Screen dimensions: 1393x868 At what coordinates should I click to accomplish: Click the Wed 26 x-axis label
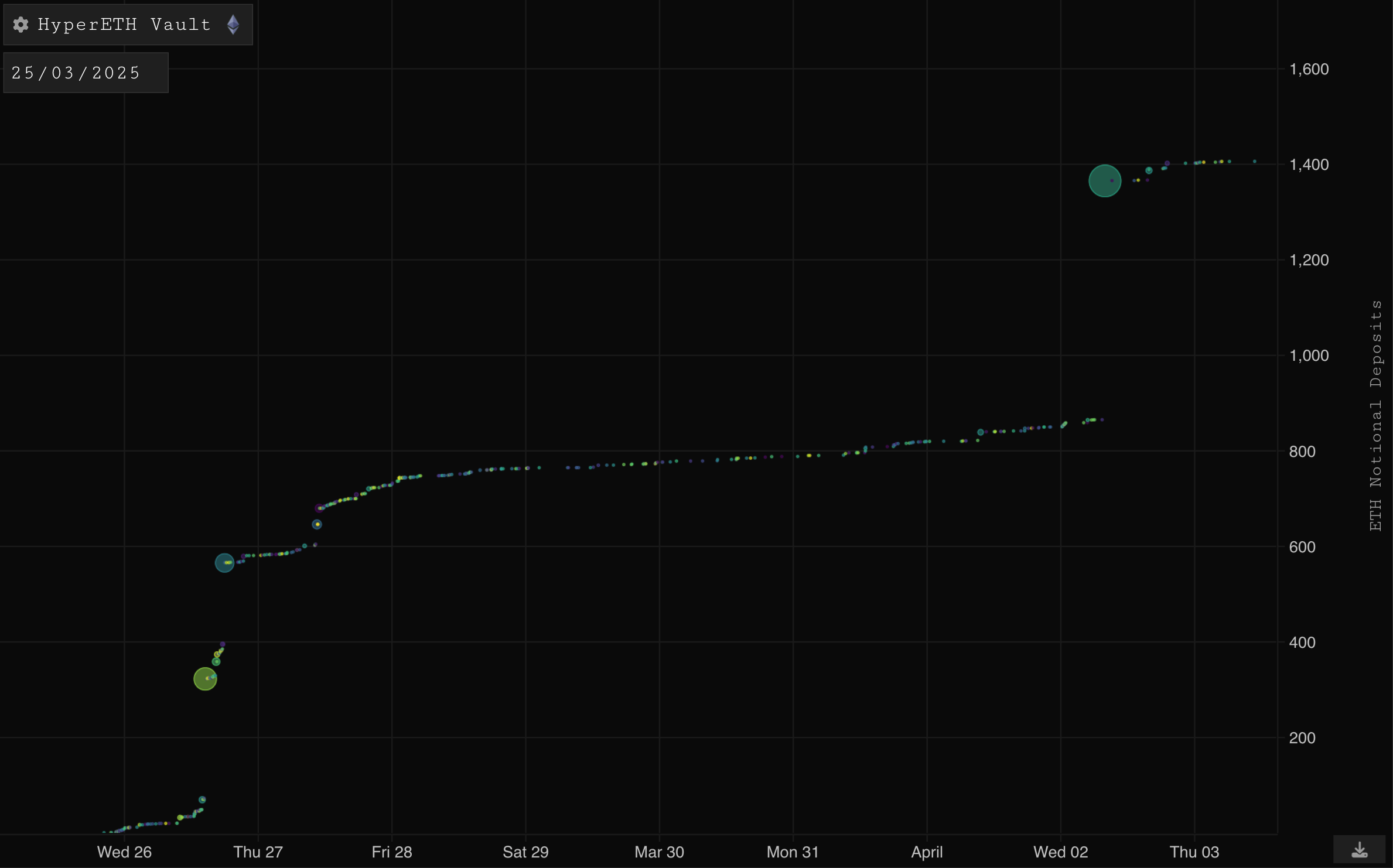pyautogui.click(x=124, y=852)
